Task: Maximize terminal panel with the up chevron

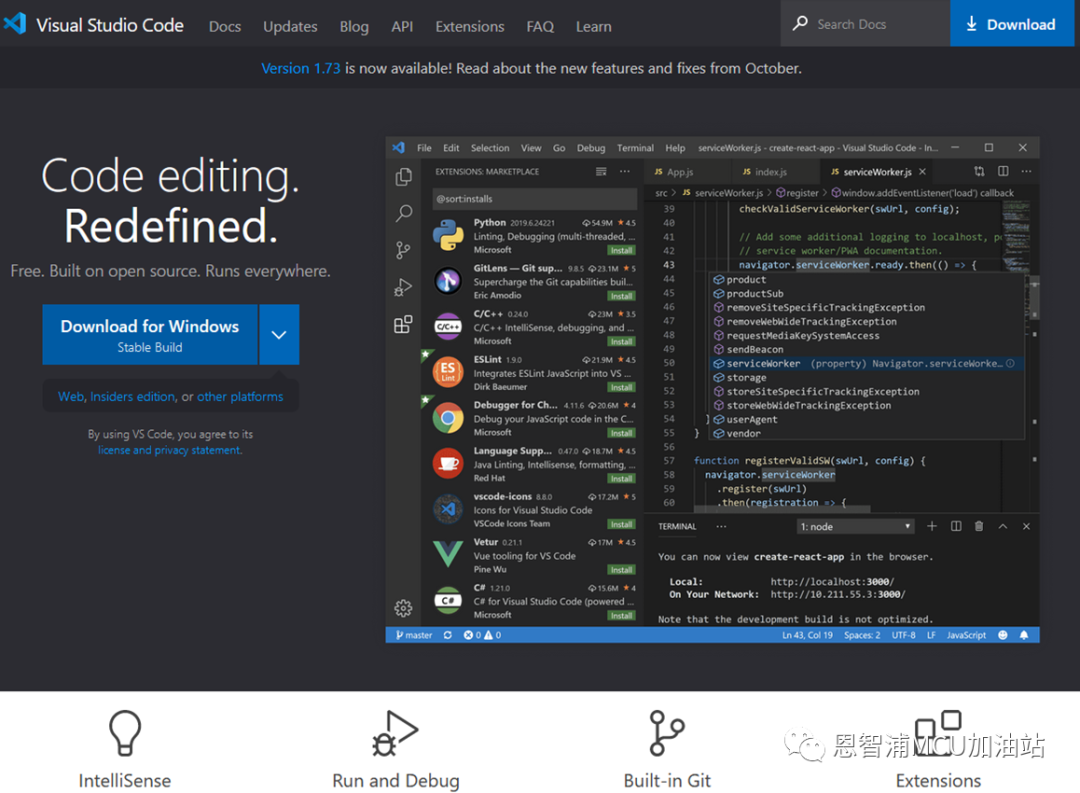Action: point(1003,526)
